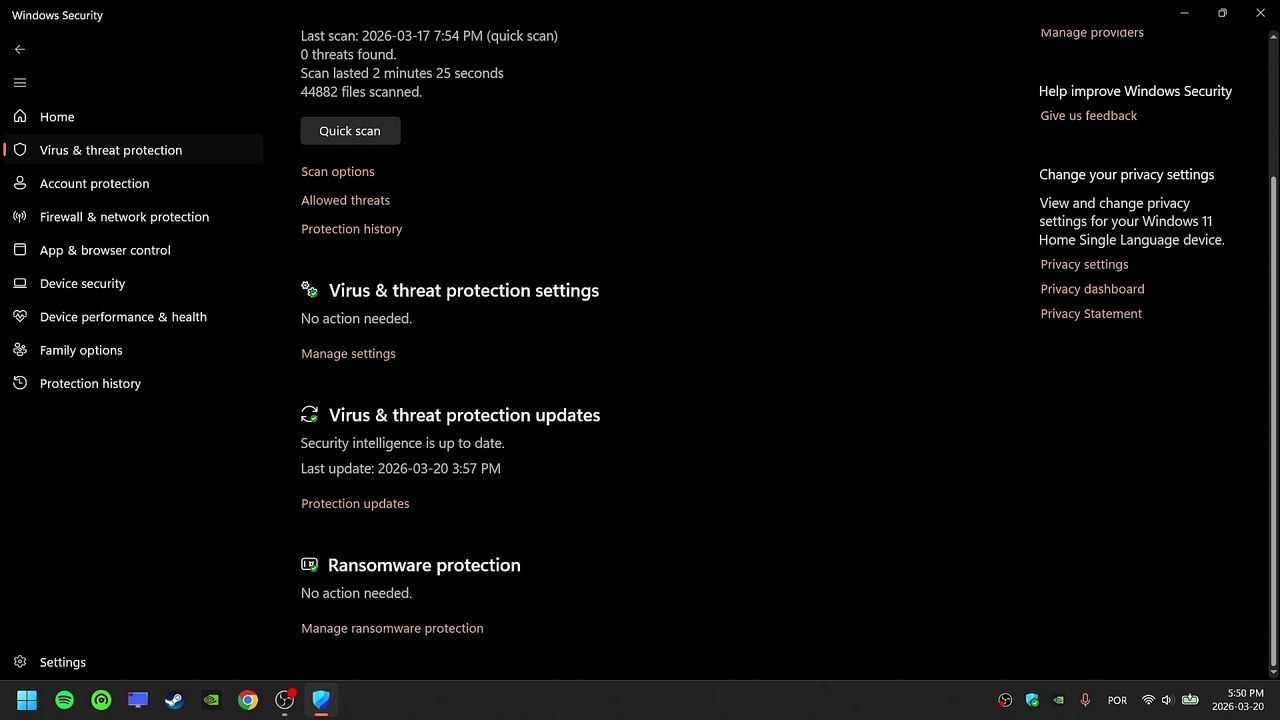This screenshot has width=1280, height=720.
Task: Click 'Change your privacy settings' heading
Action: pos(1126,175)
